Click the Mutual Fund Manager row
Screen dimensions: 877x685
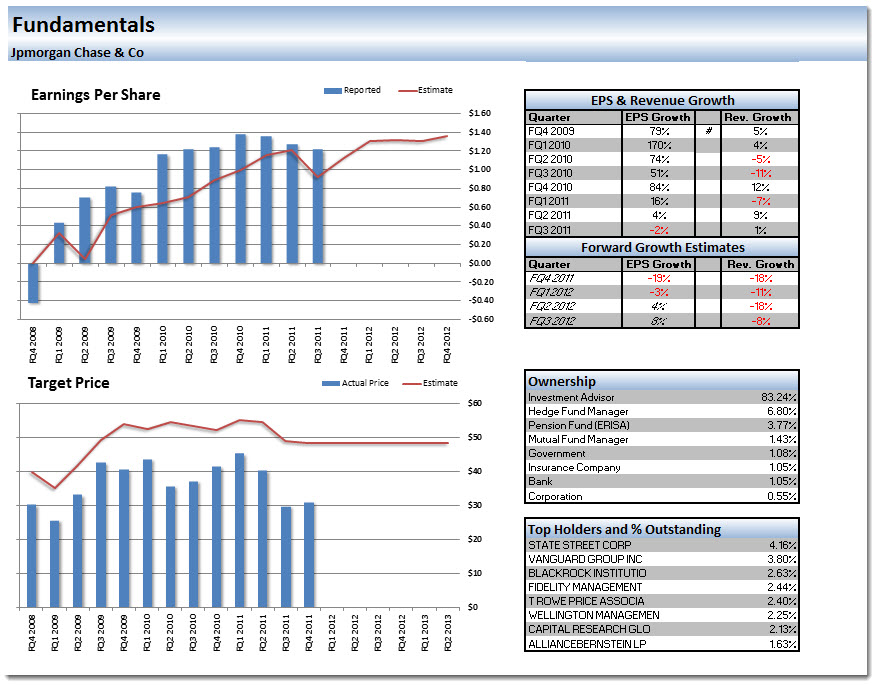pyautogui.click(x=662, y=439)
